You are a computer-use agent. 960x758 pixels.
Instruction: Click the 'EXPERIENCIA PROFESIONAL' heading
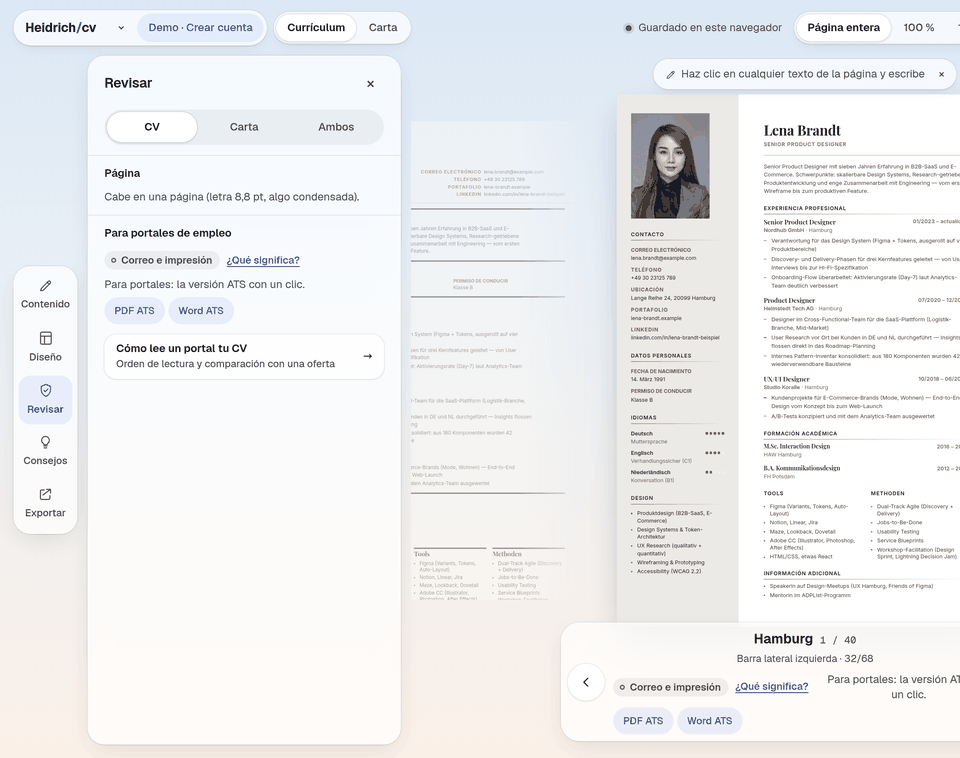click(804, 208)
